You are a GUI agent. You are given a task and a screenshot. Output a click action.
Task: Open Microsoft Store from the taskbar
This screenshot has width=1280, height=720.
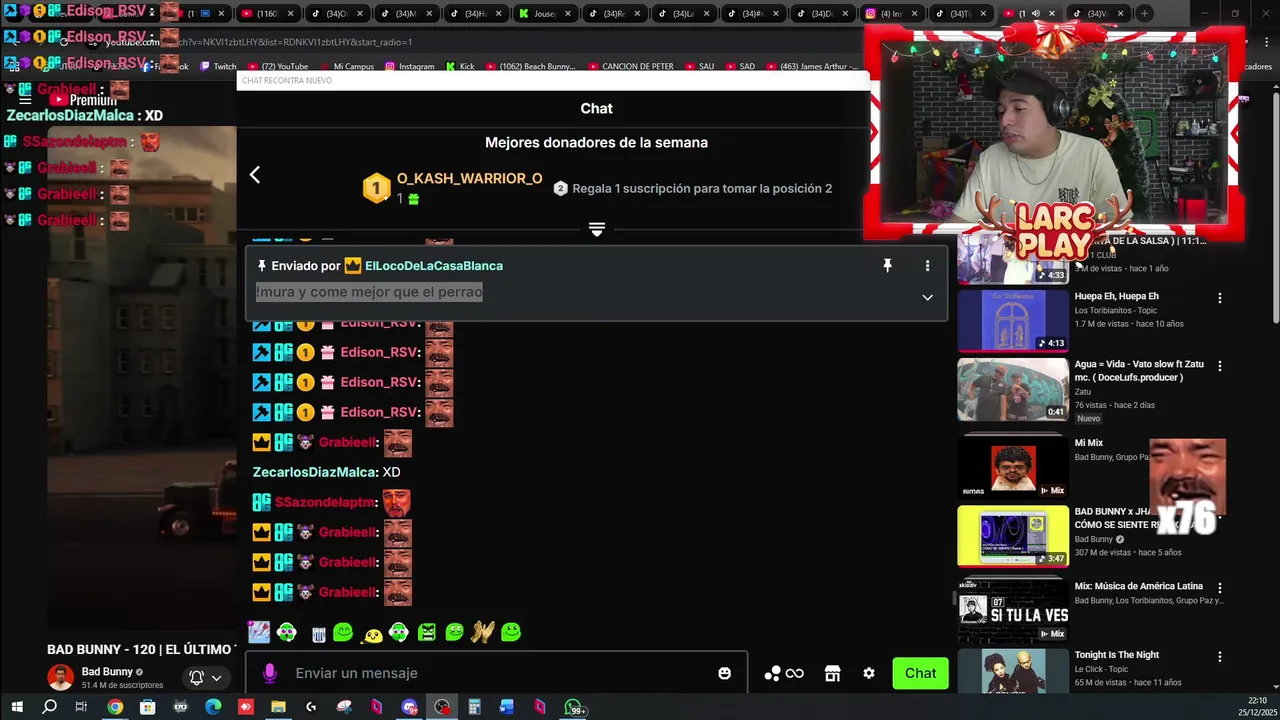coord(147,707)
